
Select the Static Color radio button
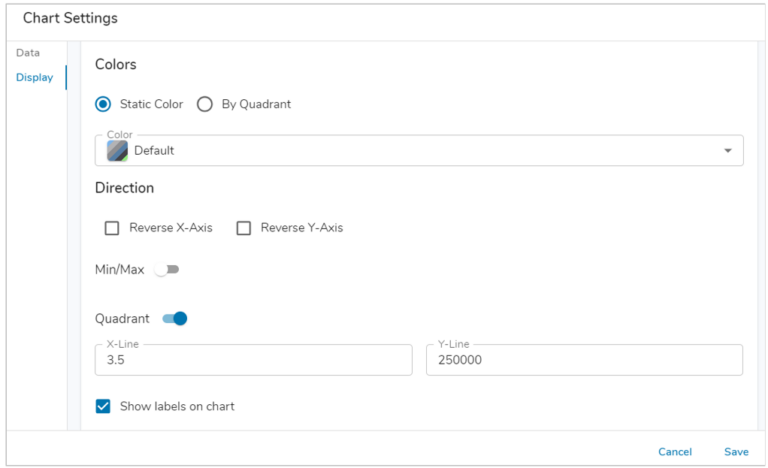[x=103, y=104]
